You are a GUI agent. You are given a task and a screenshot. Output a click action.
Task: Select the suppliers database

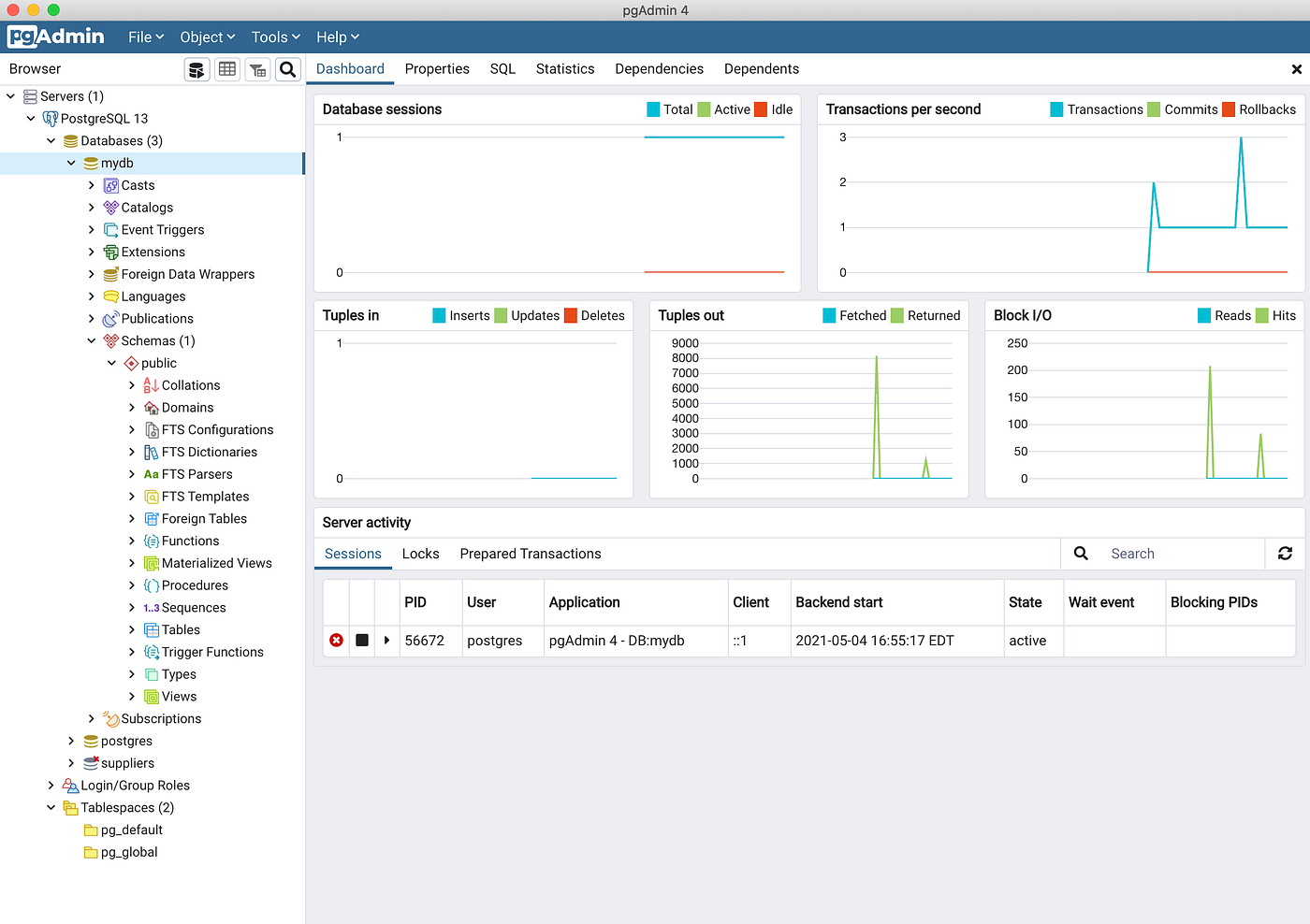click(127, 763)
